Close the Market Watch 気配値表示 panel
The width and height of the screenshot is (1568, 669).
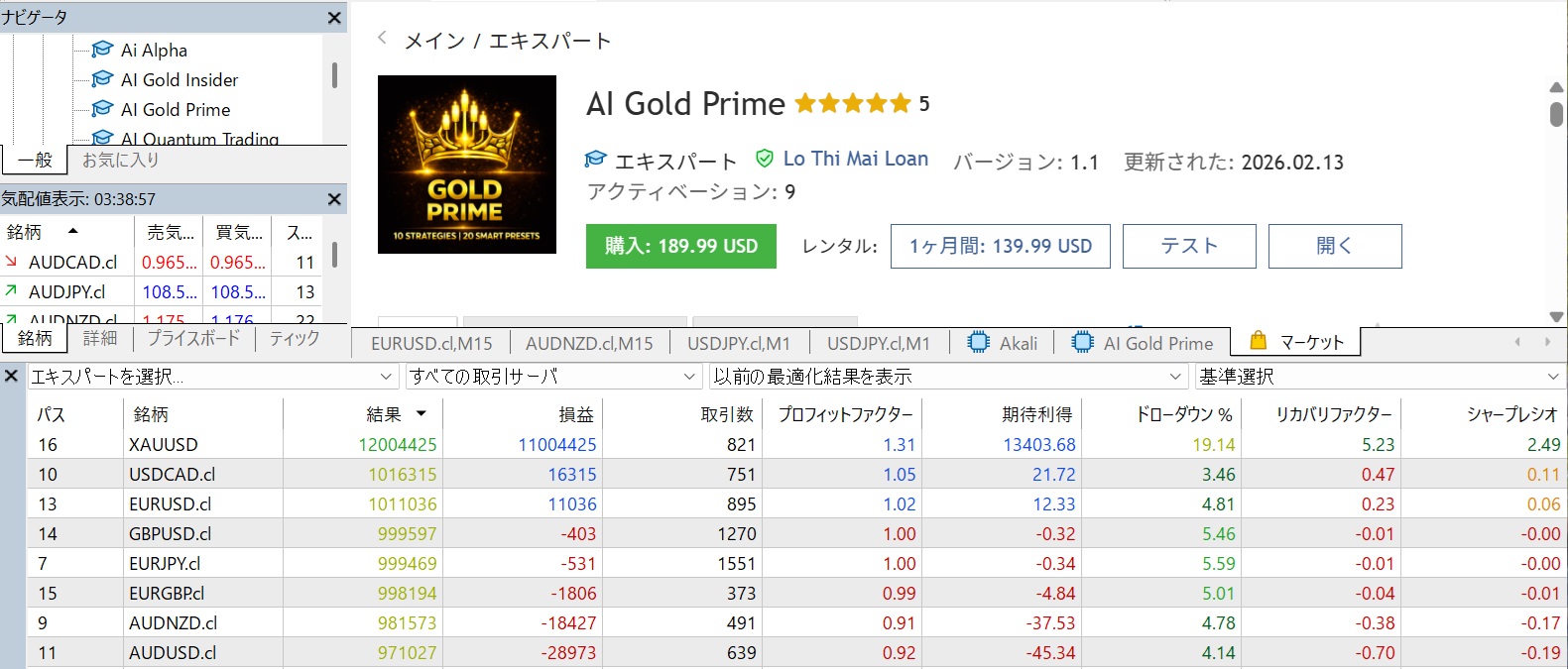pyautogui.click(x=334, y=199)
